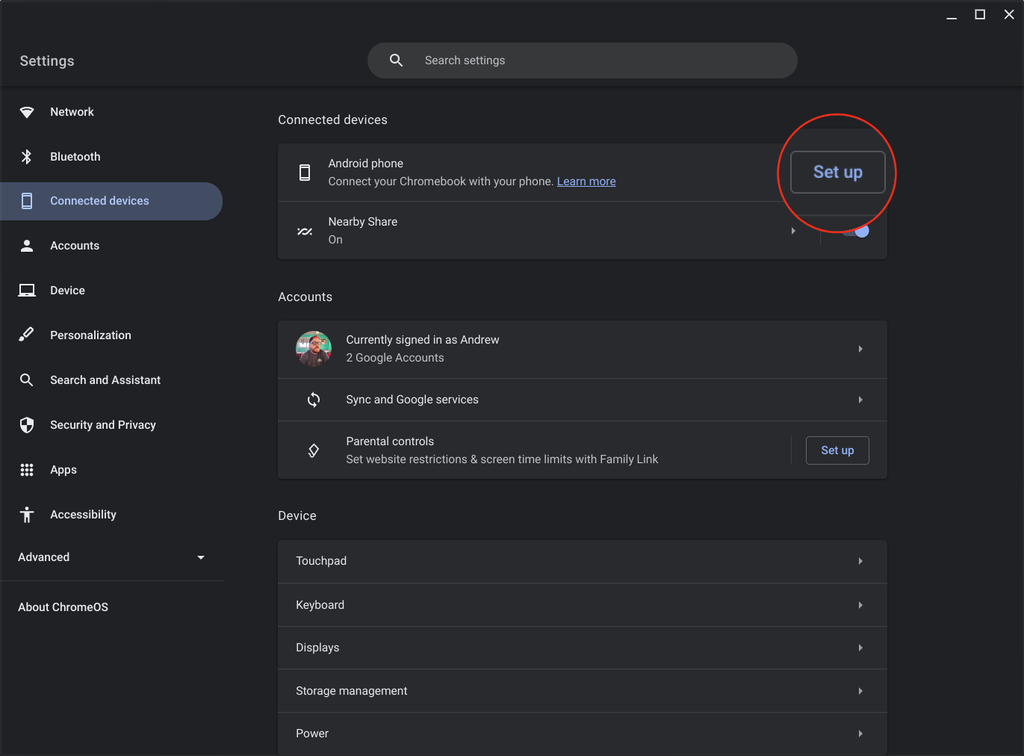The width and height of the screenshot is (1024, 756).
Task: Select Search and Assistant menu item
Action: point(105,380)
